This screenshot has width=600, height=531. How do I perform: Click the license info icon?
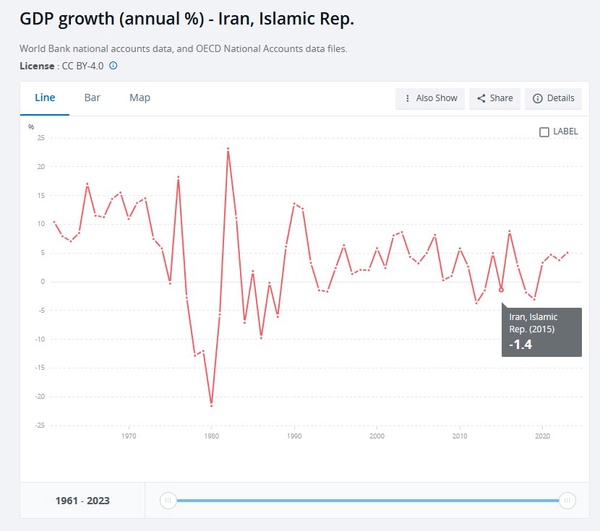(x=113, y=66)
